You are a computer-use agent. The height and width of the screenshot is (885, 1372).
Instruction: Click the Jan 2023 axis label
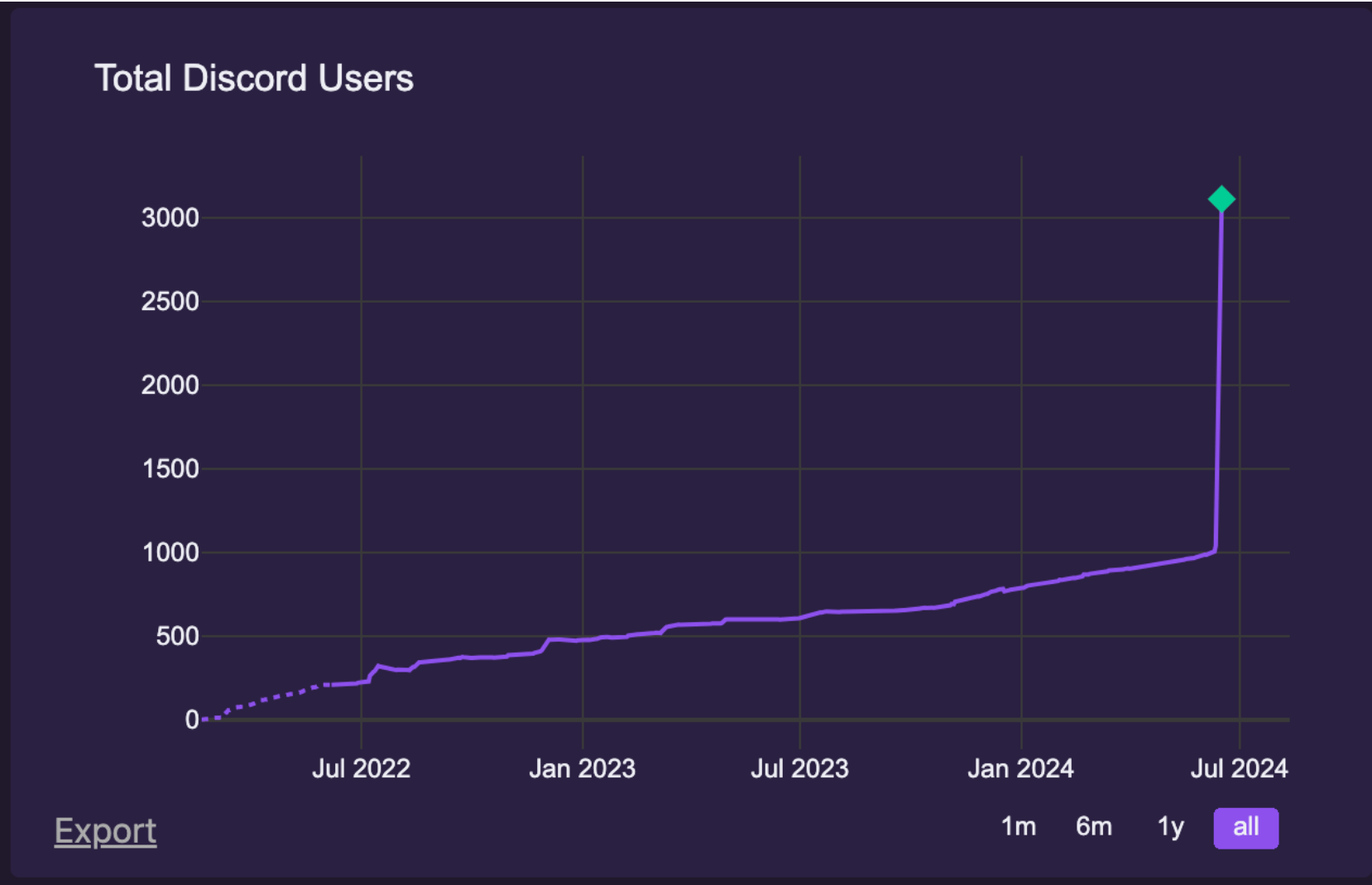pos(582,768)
